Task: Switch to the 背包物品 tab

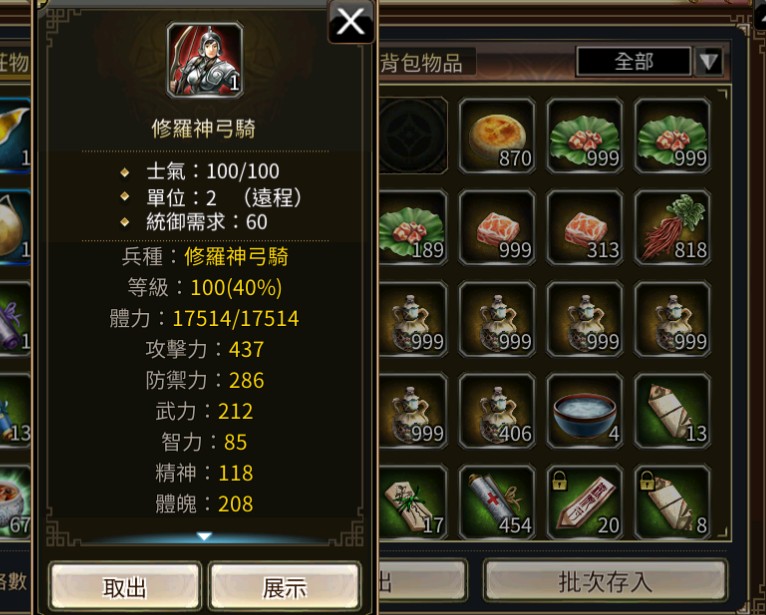Action: (x=421, y=63)
